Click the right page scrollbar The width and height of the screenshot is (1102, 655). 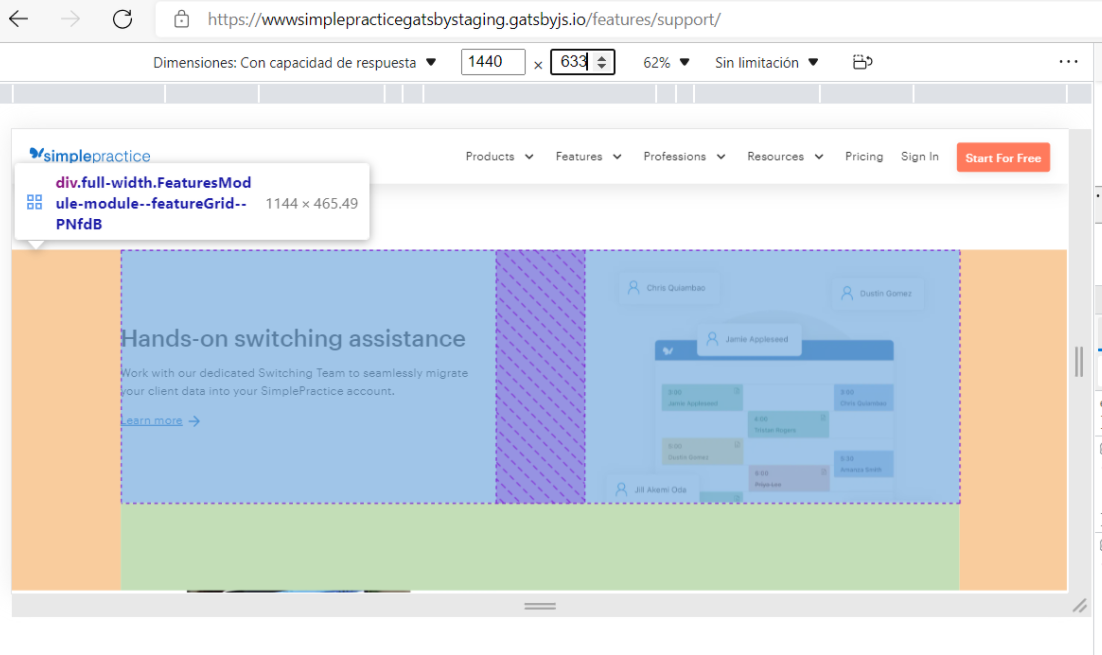(x=1079, y=363)
